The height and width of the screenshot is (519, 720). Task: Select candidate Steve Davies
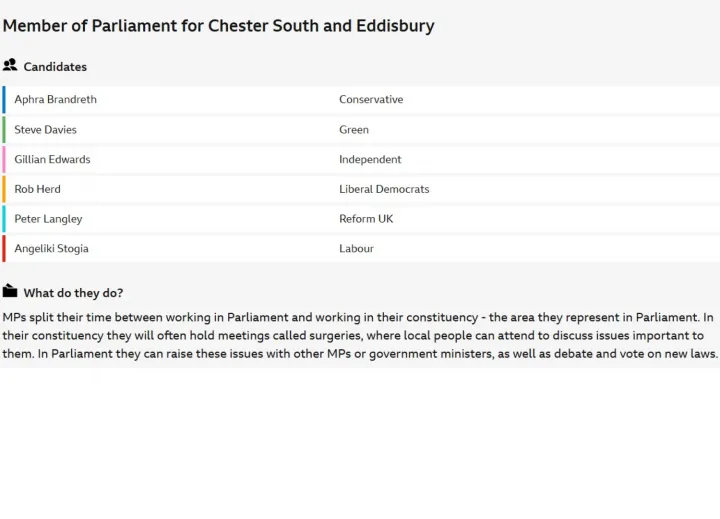pyautogui.click(x=45, y=130)
